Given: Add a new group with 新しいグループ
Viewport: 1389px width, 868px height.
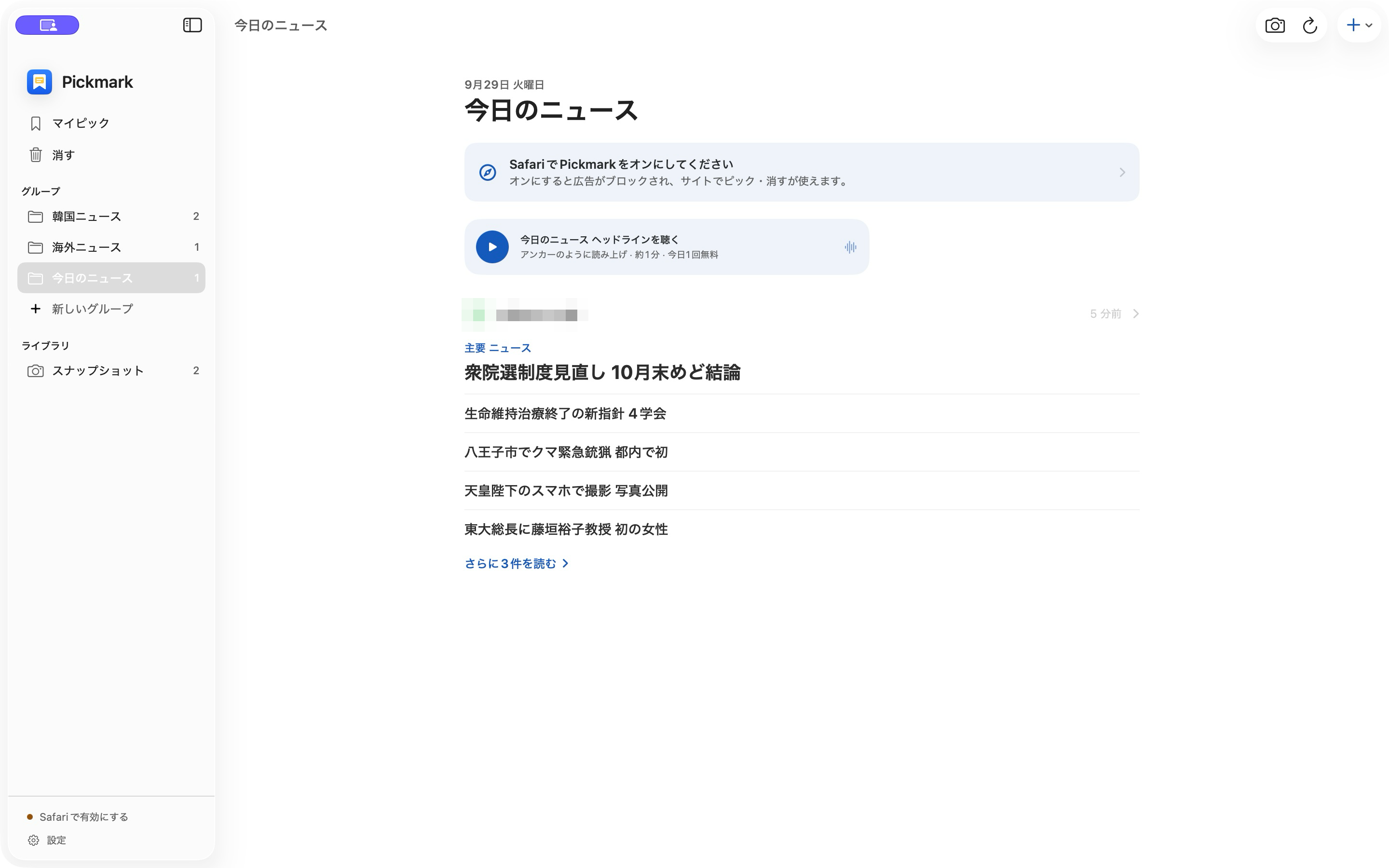Looking at the screenshot, I should click(x=111, y=309).
